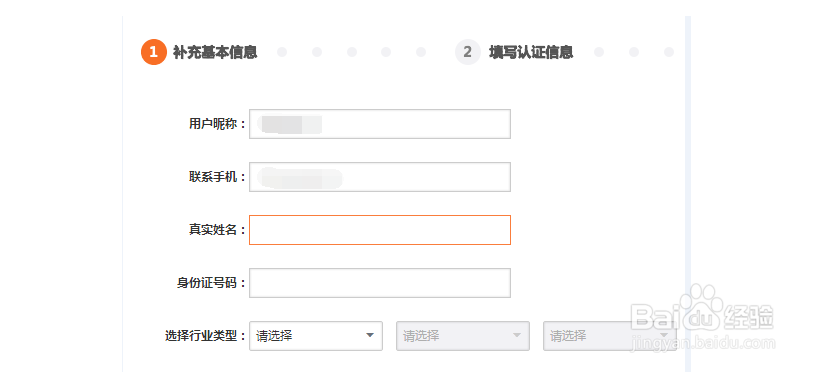822x372 pixels.
Task: Click the gray step 2 circle icon
Action: [468, 52]
